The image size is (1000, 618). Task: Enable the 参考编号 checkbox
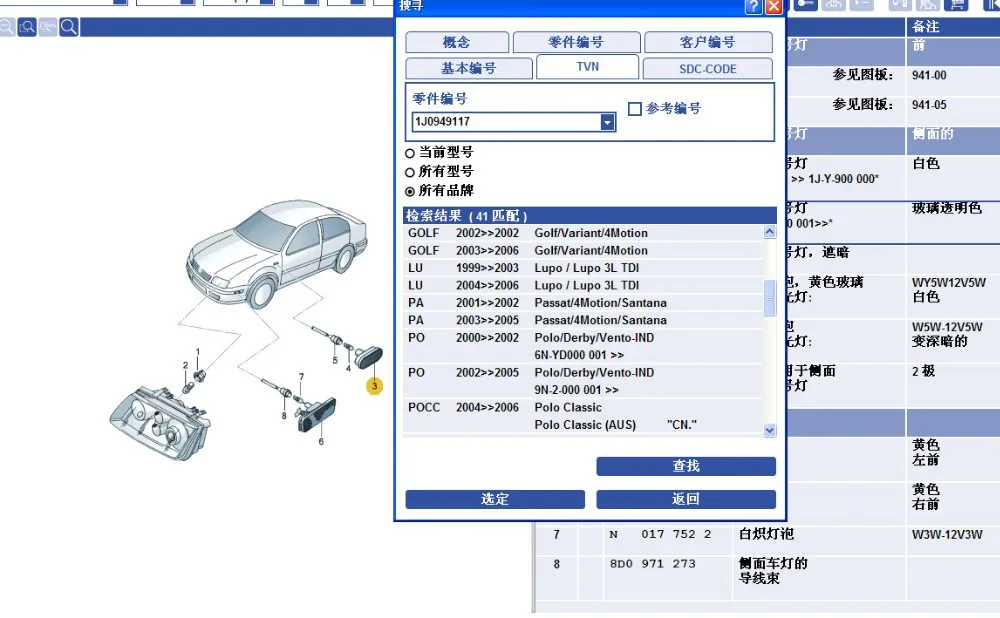[635, 109]
